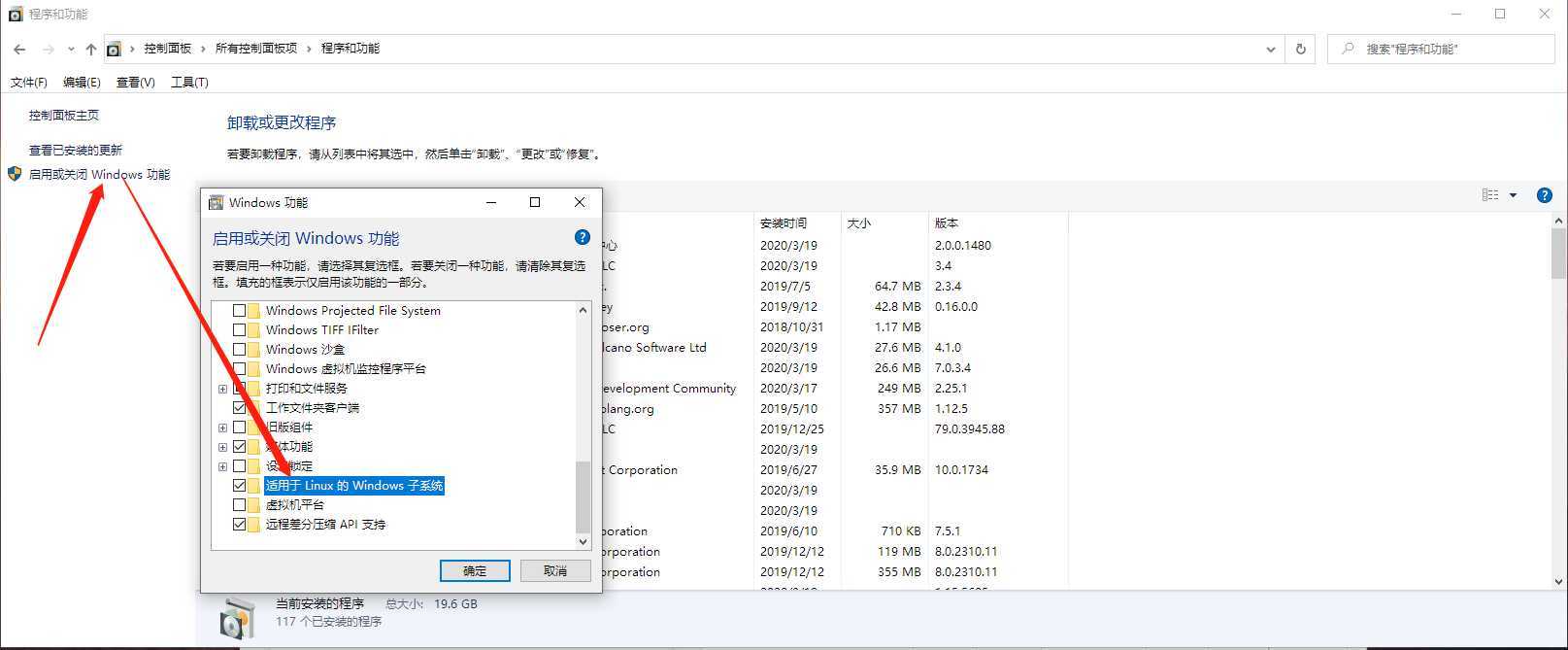Uncheck 适用于 Linux 的 Windows 子系统 checkbox
This screenshot has width=1568, height=650.
239,486
